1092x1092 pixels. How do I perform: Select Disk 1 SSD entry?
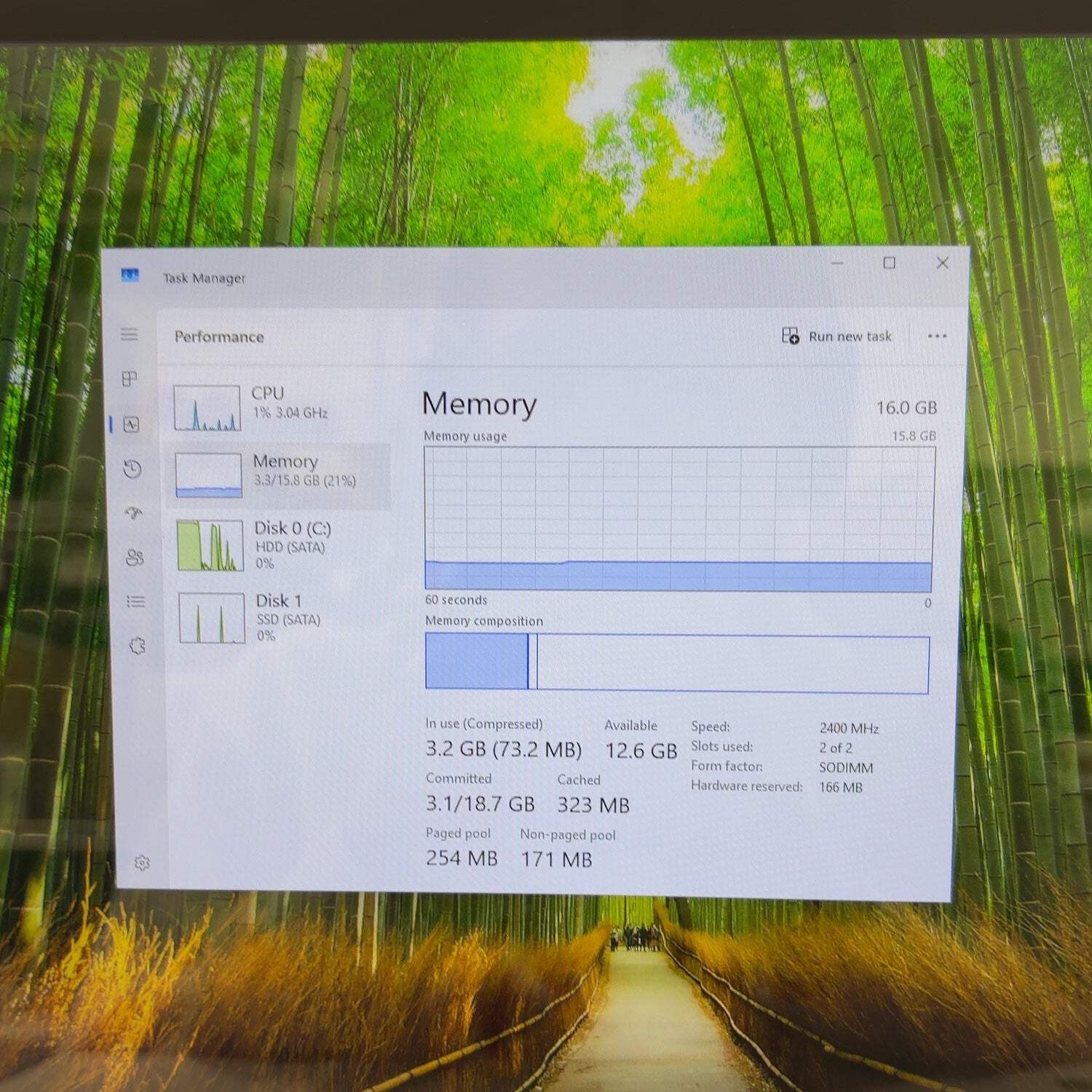282,617
